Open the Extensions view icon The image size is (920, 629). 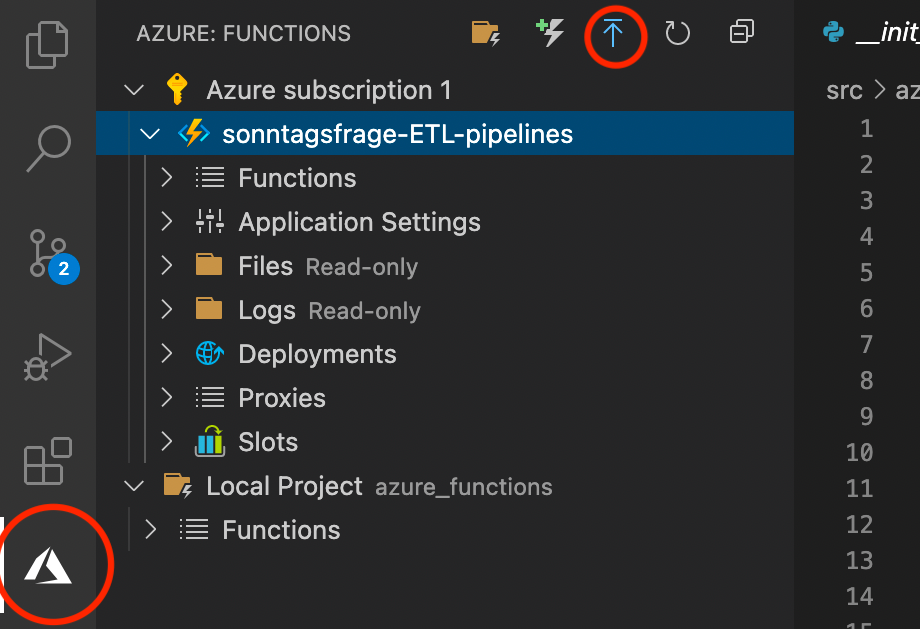(47, 462)
